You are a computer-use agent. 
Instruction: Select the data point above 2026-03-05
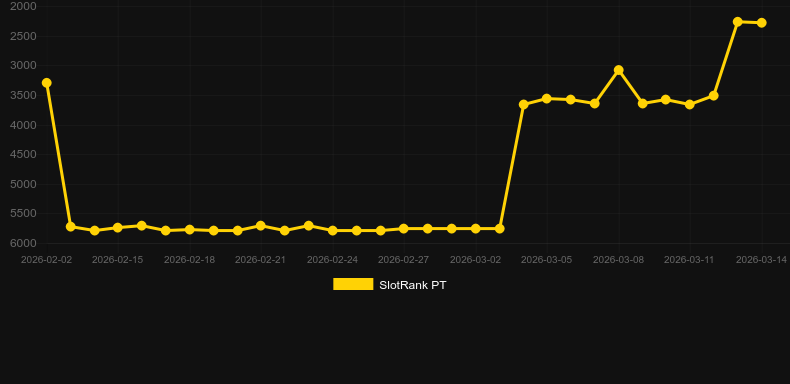point(547,99)
